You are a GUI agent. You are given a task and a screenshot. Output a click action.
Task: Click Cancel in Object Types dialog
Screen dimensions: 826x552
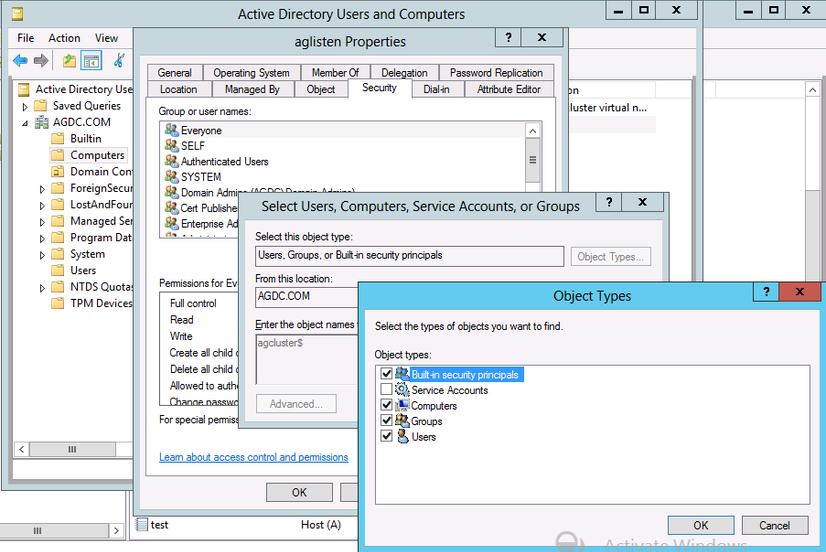point(774,525)
